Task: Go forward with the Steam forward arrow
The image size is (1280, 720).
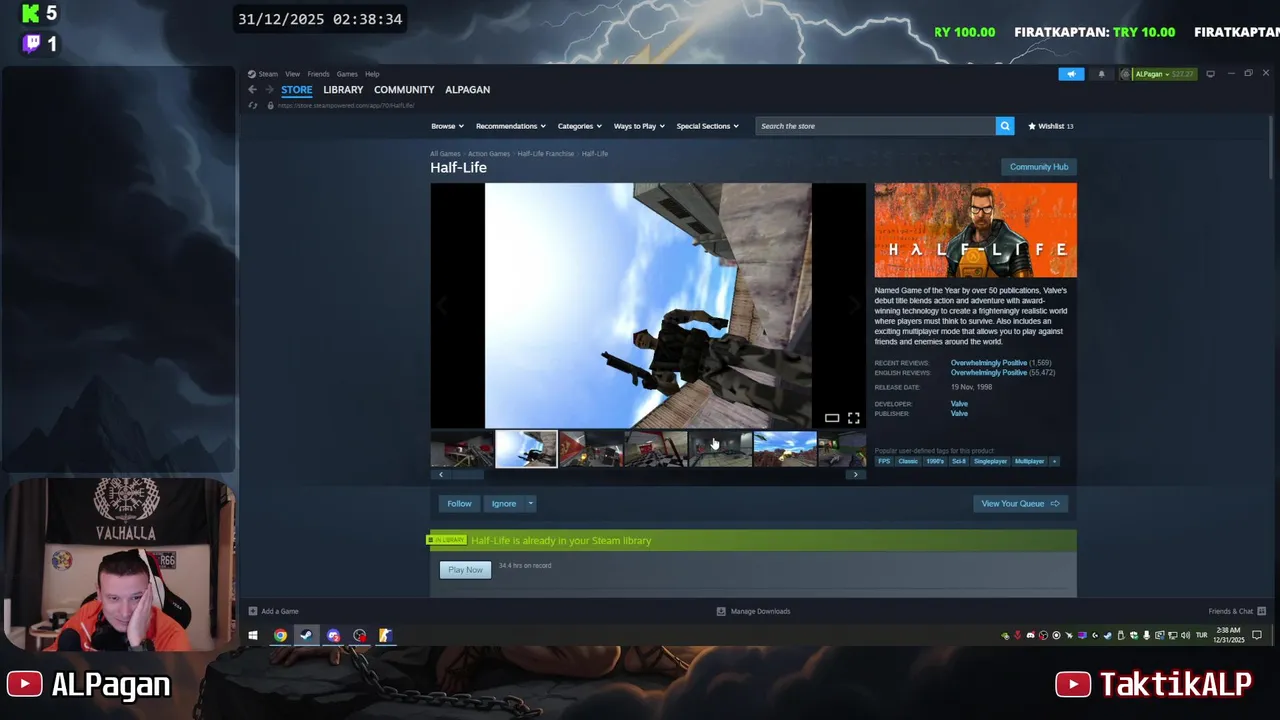Action: pos(267,90)
